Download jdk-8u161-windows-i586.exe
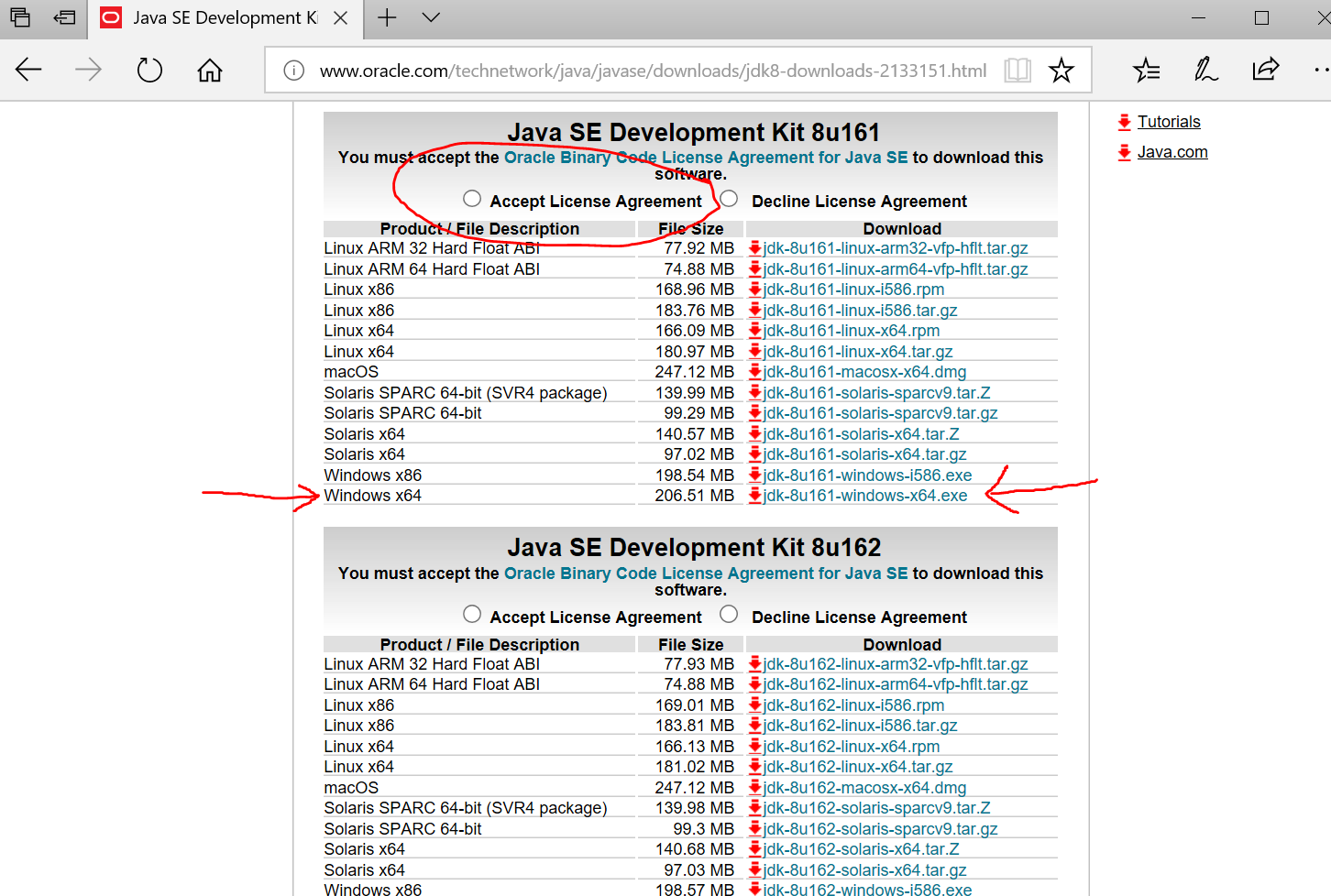The height and width of the screenshot is (896, 1331). click(x=867, y=475)
